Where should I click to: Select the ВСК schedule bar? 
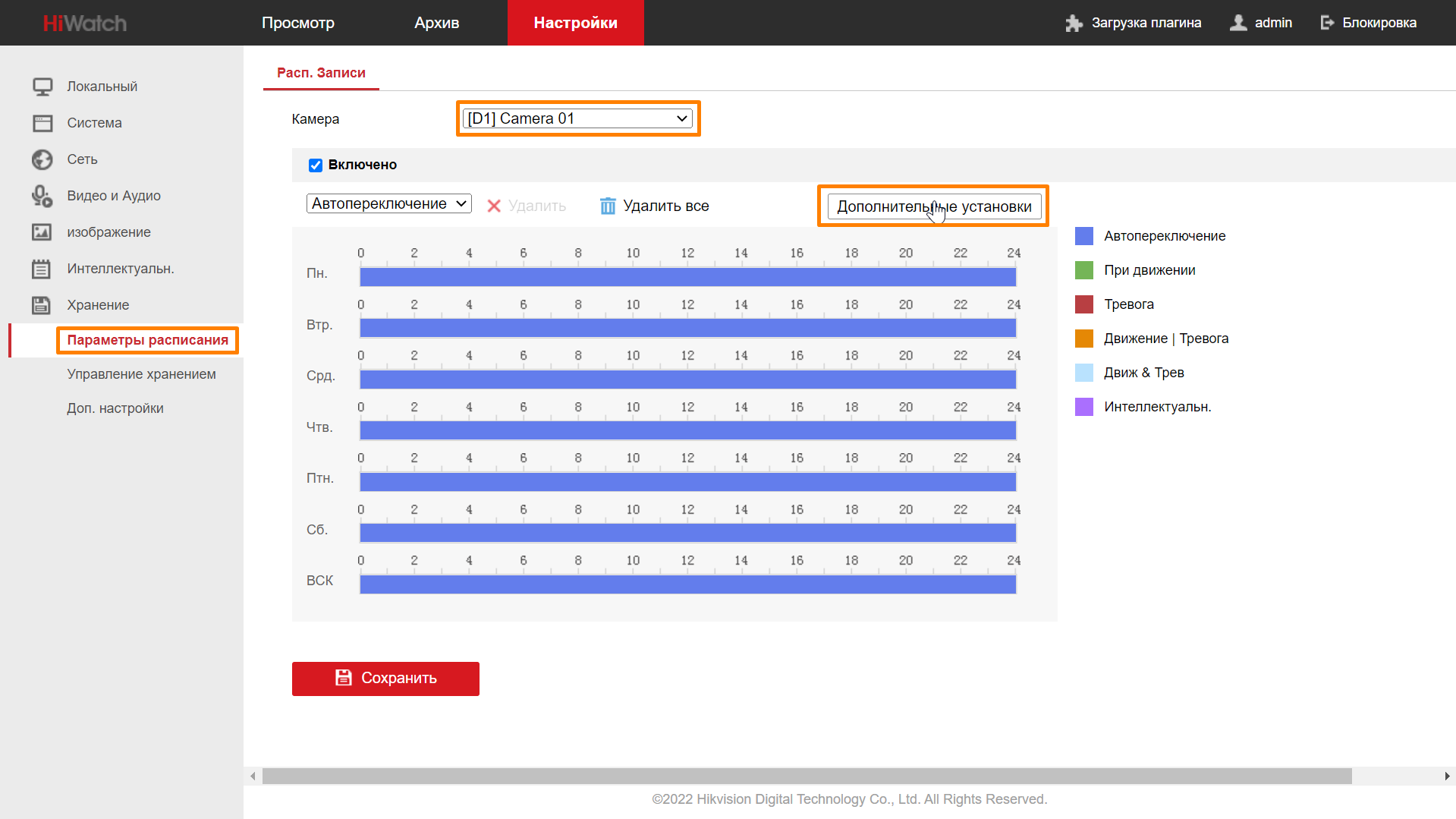[x=687, y=584]
